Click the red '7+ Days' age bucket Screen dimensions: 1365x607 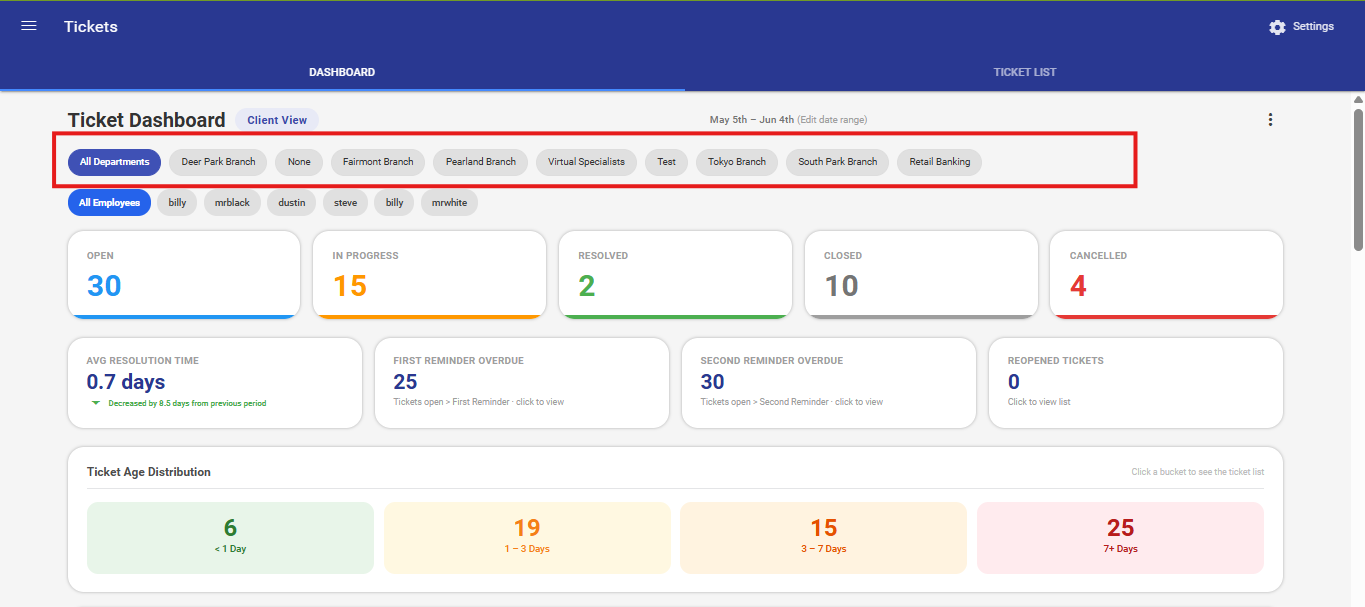coord(1120,538)
